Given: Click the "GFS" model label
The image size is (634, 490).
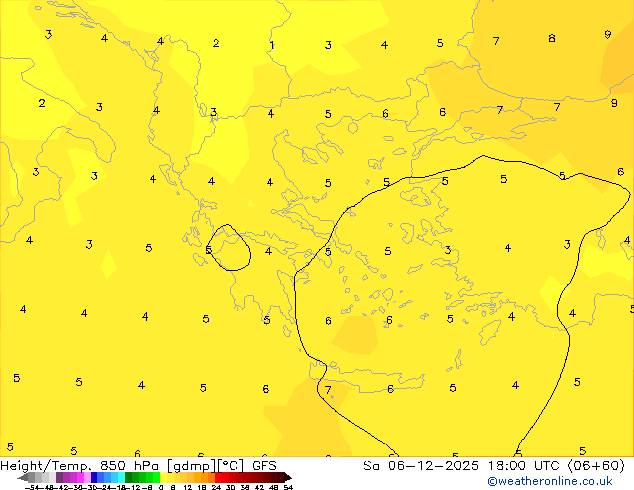Looking at the screenshot, I should point(264,465).
